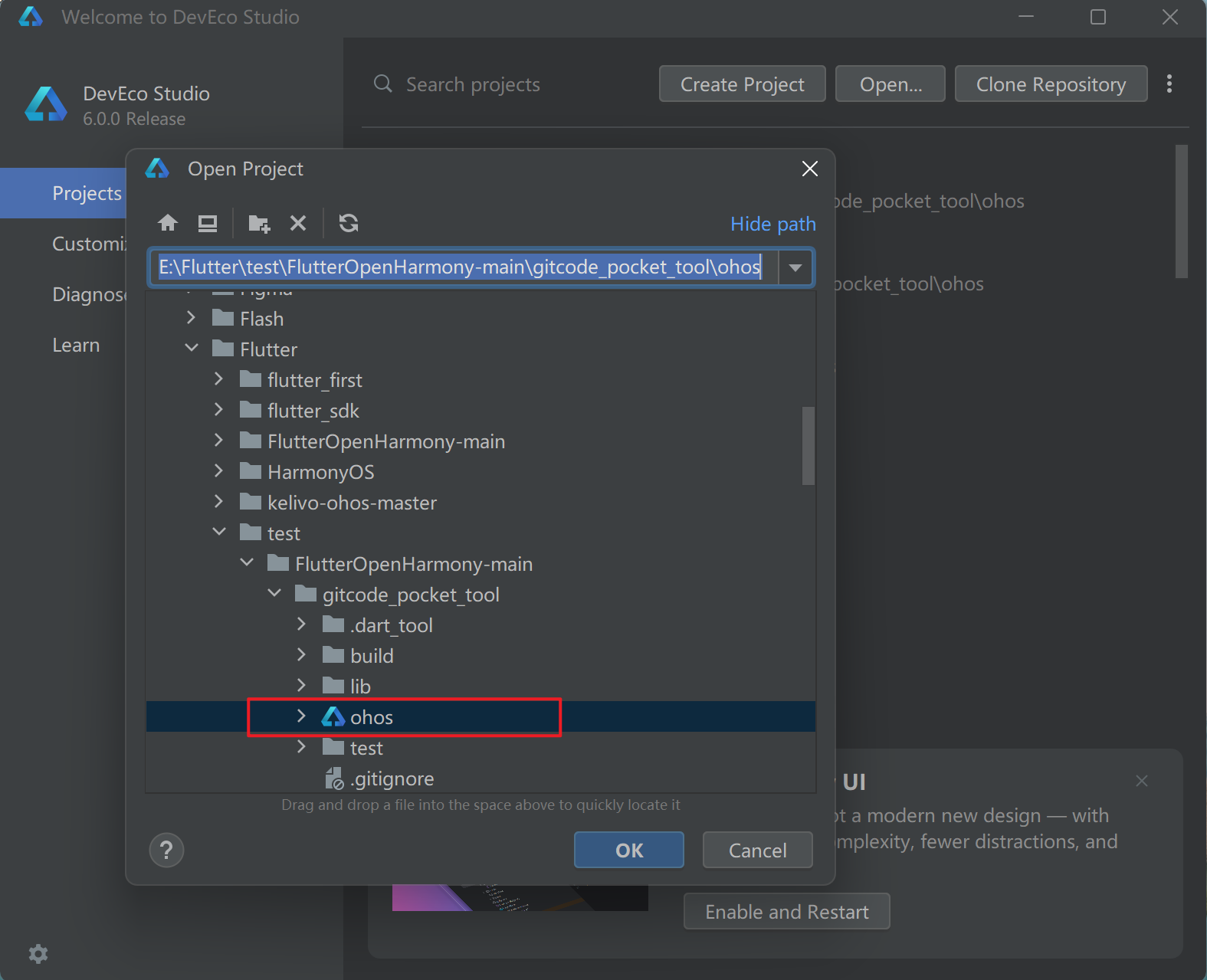Click the file tree vertical scrollbar
The height and width of the screenshot is (980, 1207).
[x=808, y=445]
